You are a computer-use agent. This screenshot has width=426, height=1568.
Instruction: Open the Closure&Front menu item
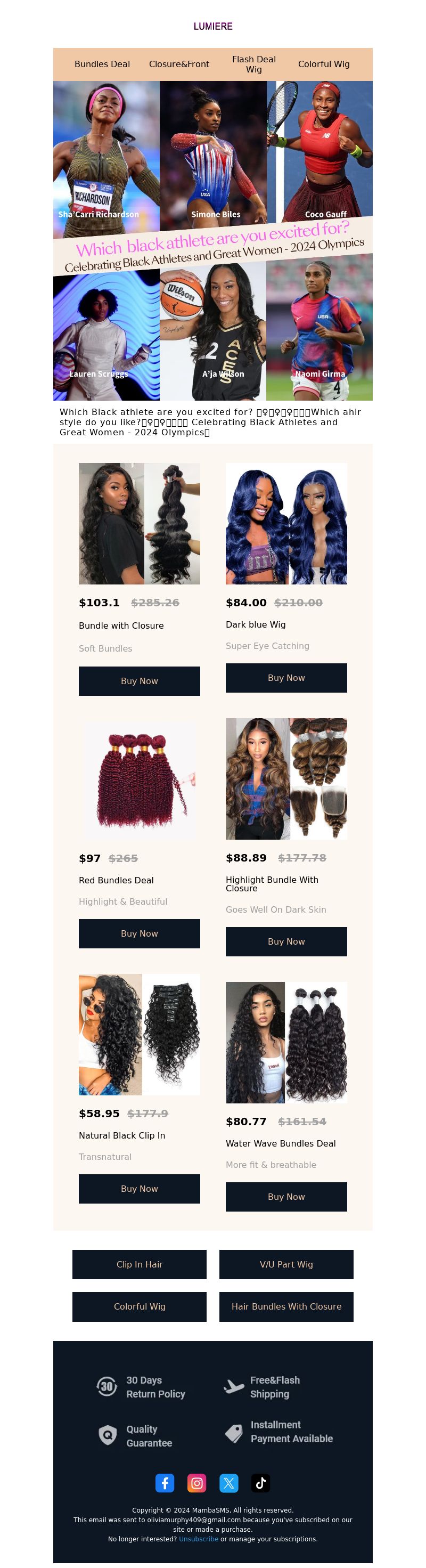(179, 64)
